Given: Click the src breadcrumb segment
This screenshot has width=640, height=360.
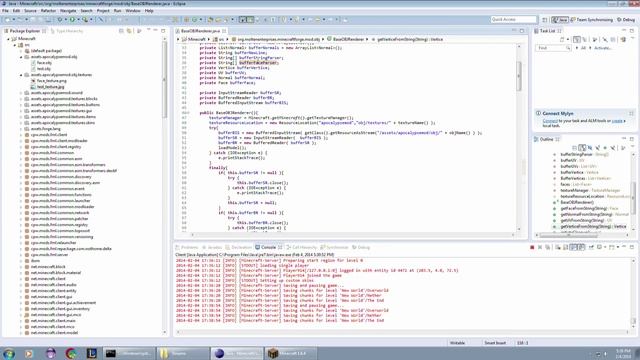Looking at the screenshot, I should pos(221,39).
